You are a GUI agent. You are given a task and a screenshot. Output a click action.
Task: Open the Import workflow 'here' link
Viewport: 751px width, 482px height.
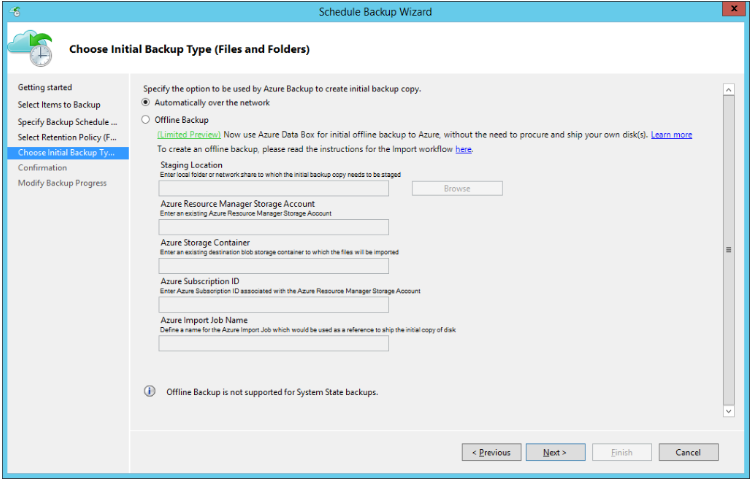point(463,149)
